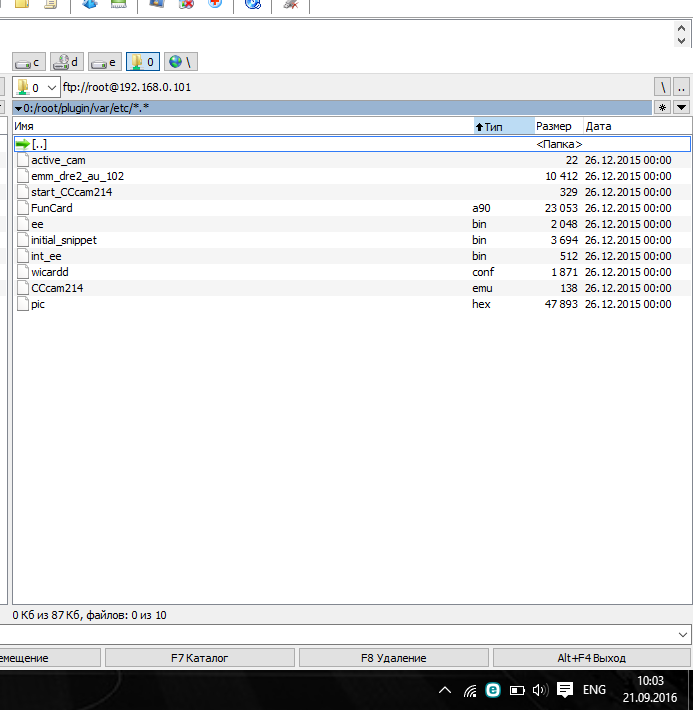Select the wicardd conf file
The image size is (693, 710).
click(50, 272)
